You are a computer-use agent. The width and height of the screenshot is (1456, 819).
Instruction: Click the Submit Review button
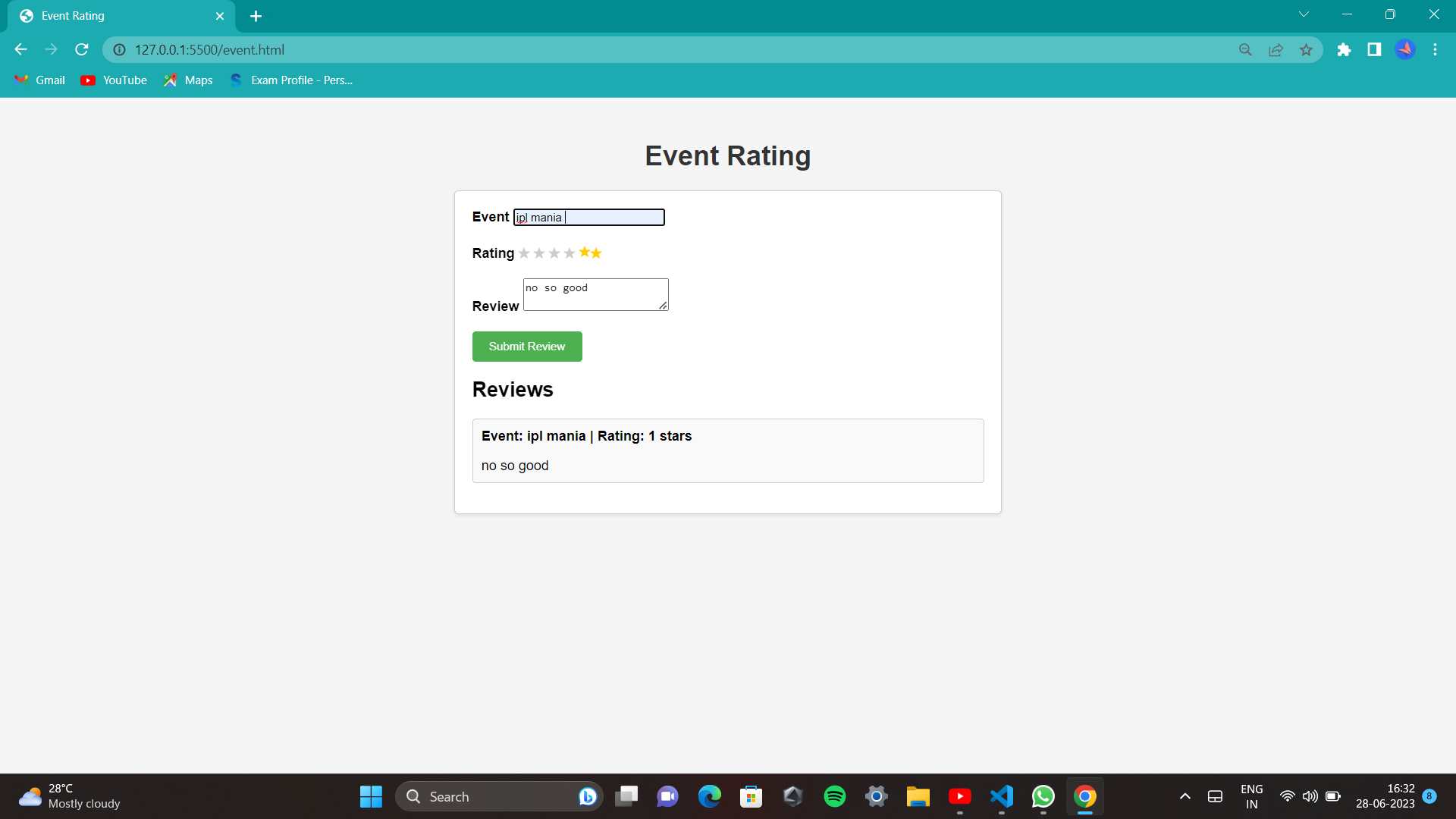coord(527,347)
